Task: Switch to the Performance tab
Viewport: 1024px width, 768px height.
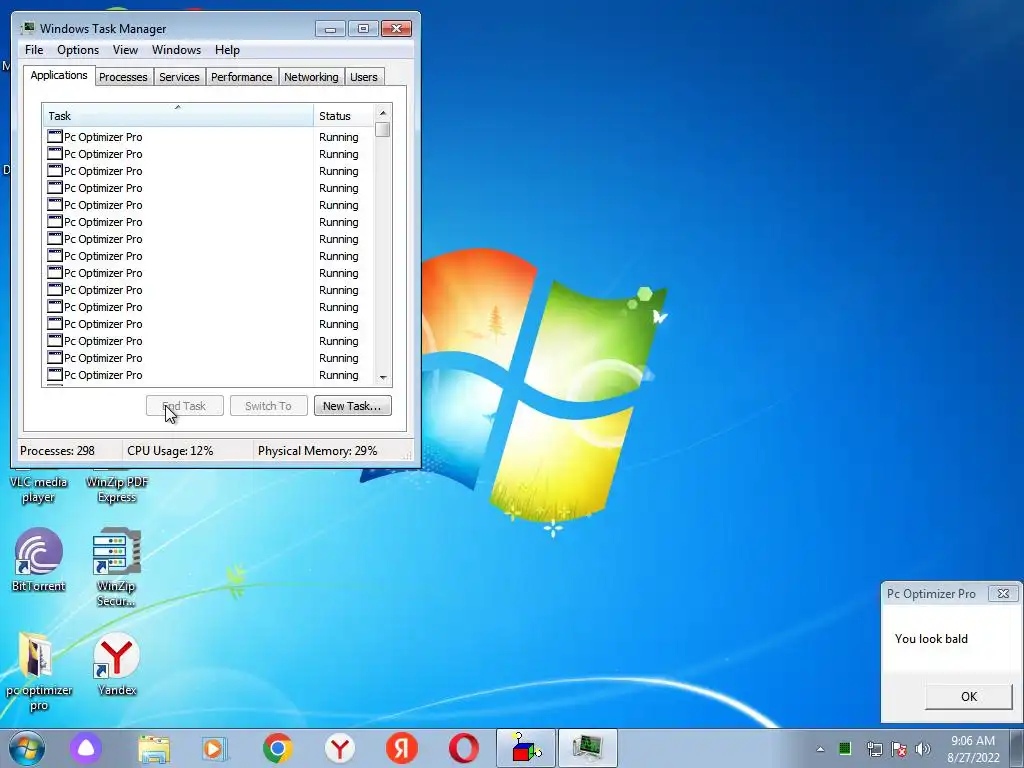Action: [242, 77]
